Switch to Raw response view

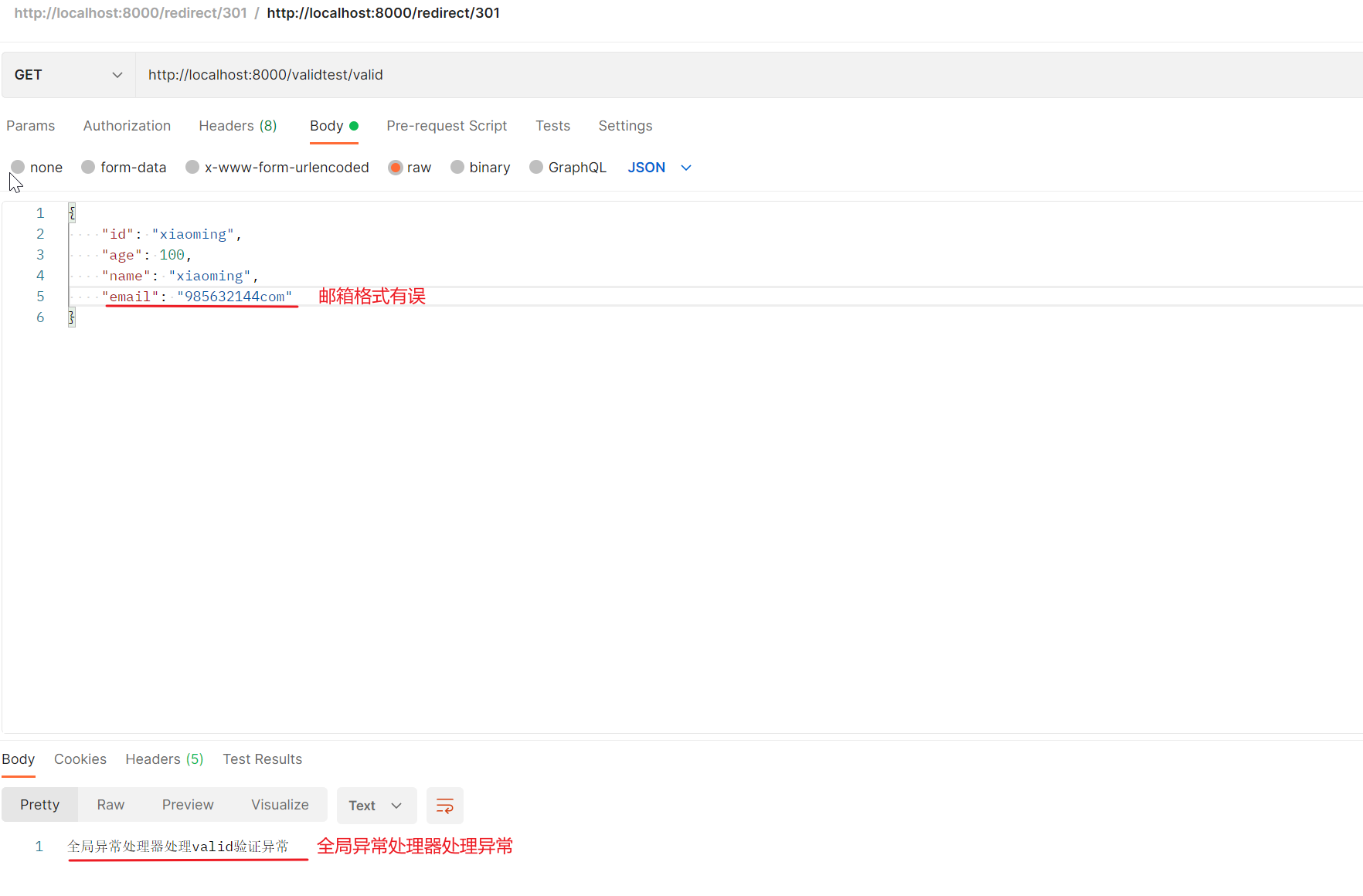[110, 805]
